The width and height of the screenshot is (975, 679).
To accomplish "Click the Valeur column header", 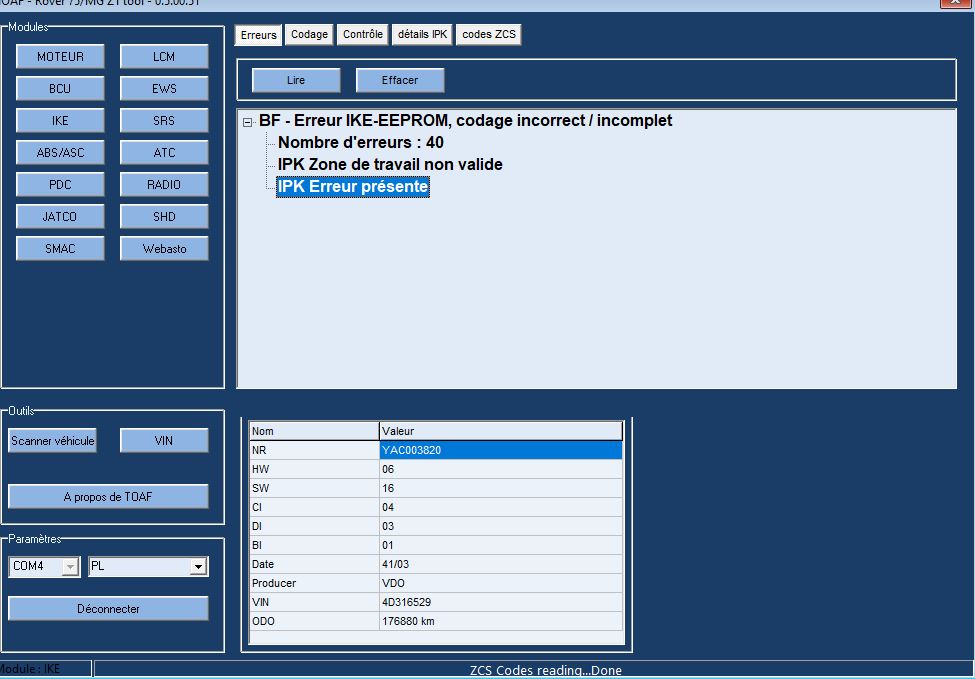I will coord(500,431).
